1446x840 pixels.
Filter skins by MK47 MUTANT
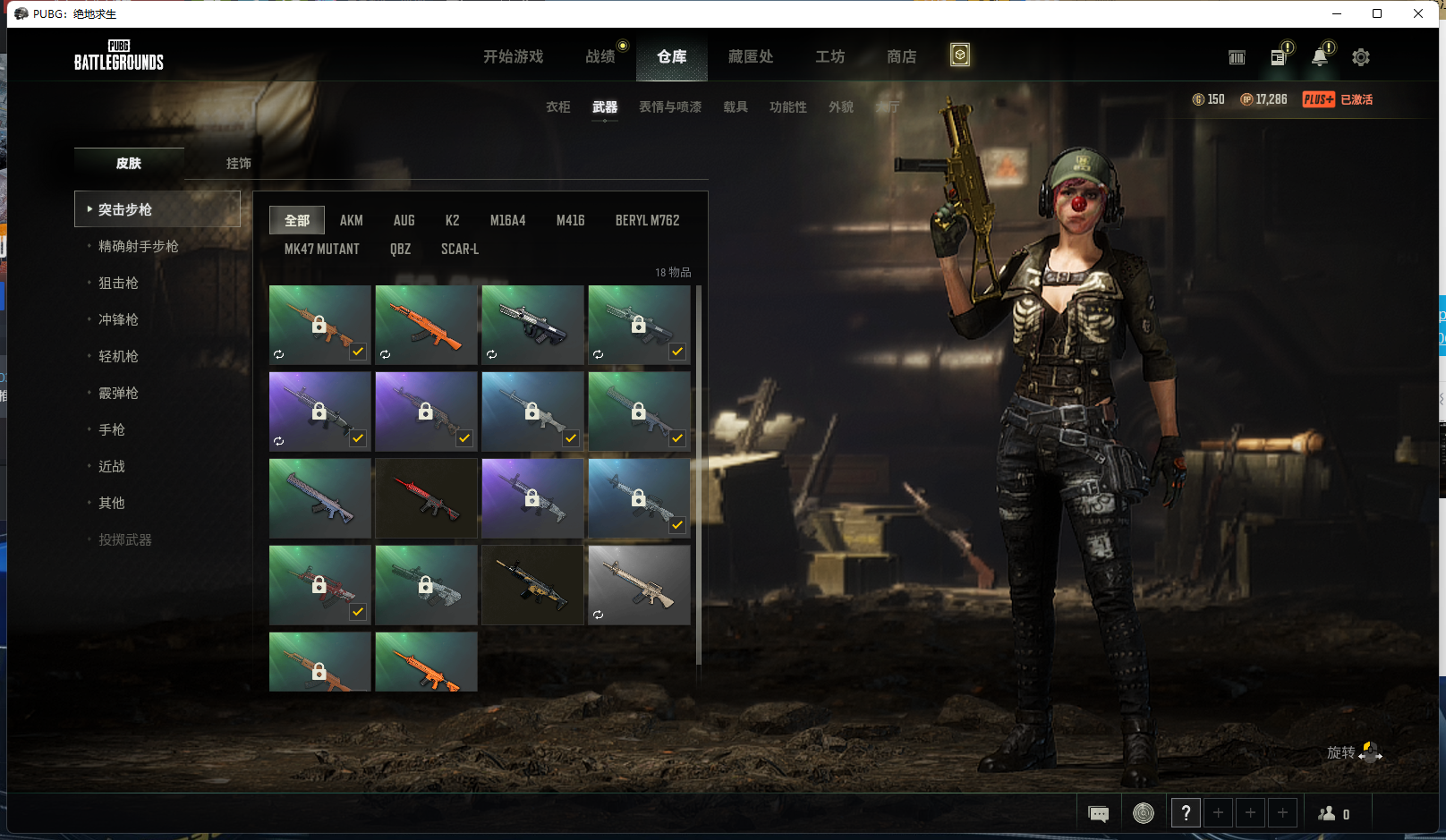[x=321, y=249]
